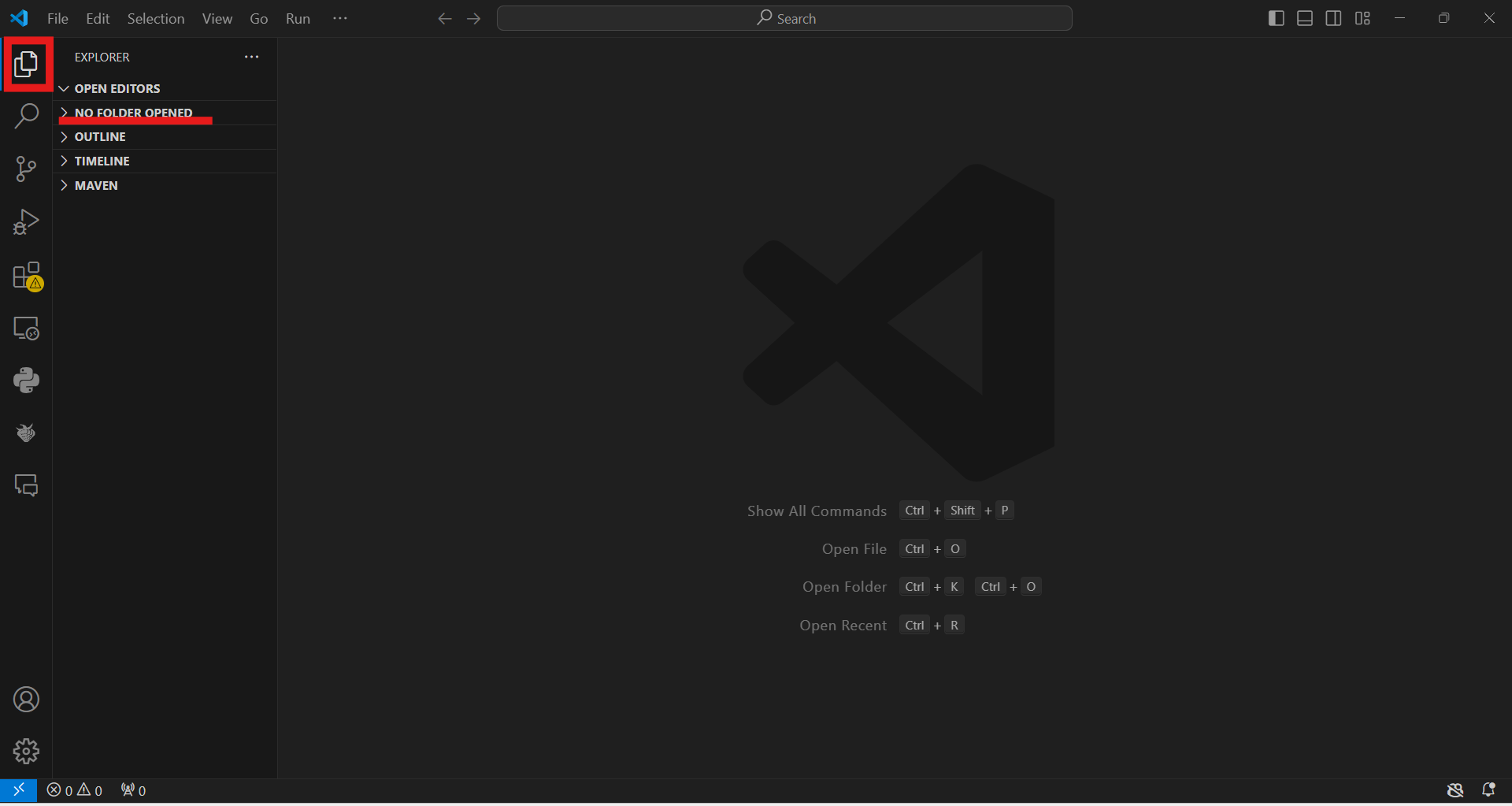Viewport: 1512px width, 806px height.
Task: Open the View menu
Action: 217,18
